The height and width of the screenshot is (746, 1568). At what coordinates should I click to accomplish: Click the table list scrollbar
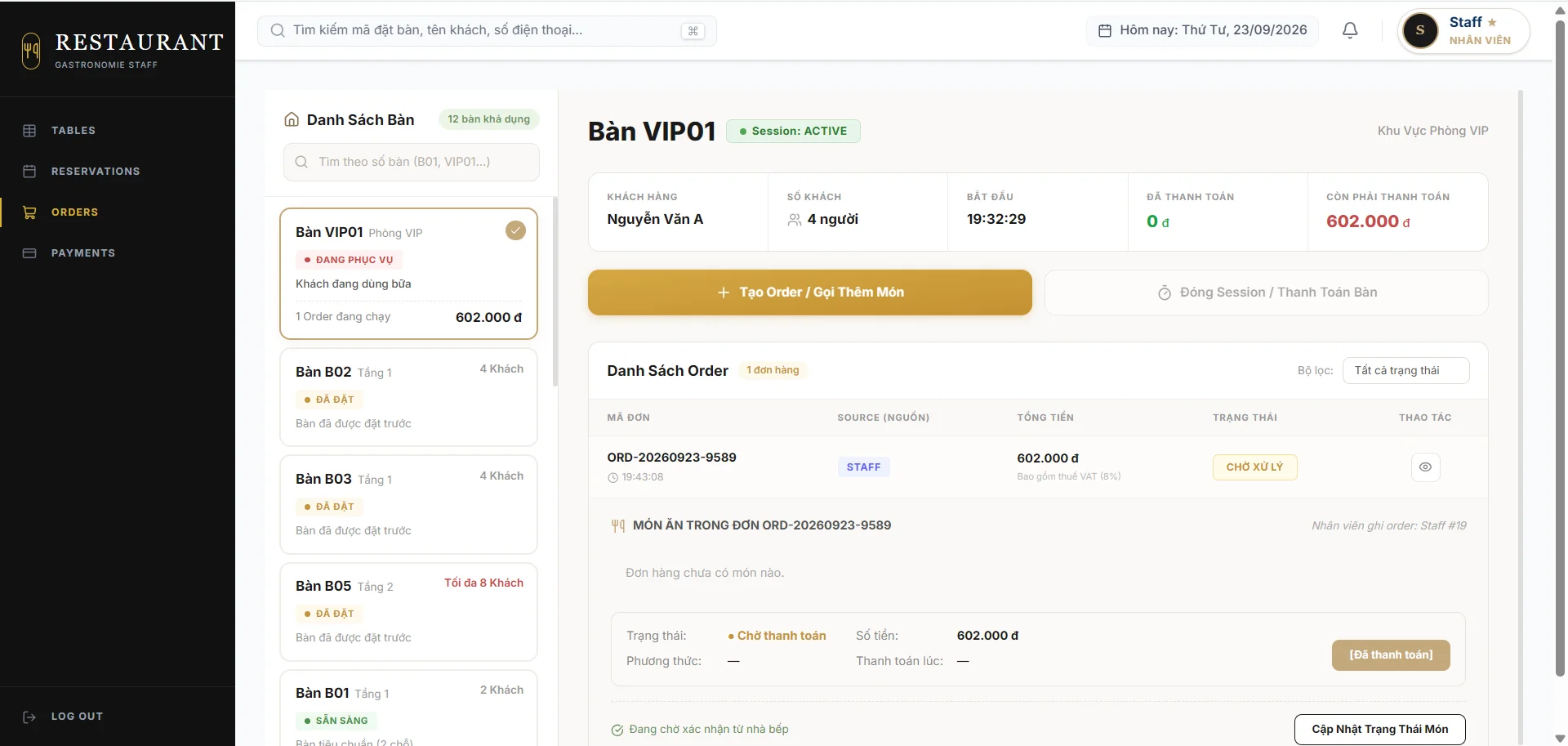[x=555, y=292]
